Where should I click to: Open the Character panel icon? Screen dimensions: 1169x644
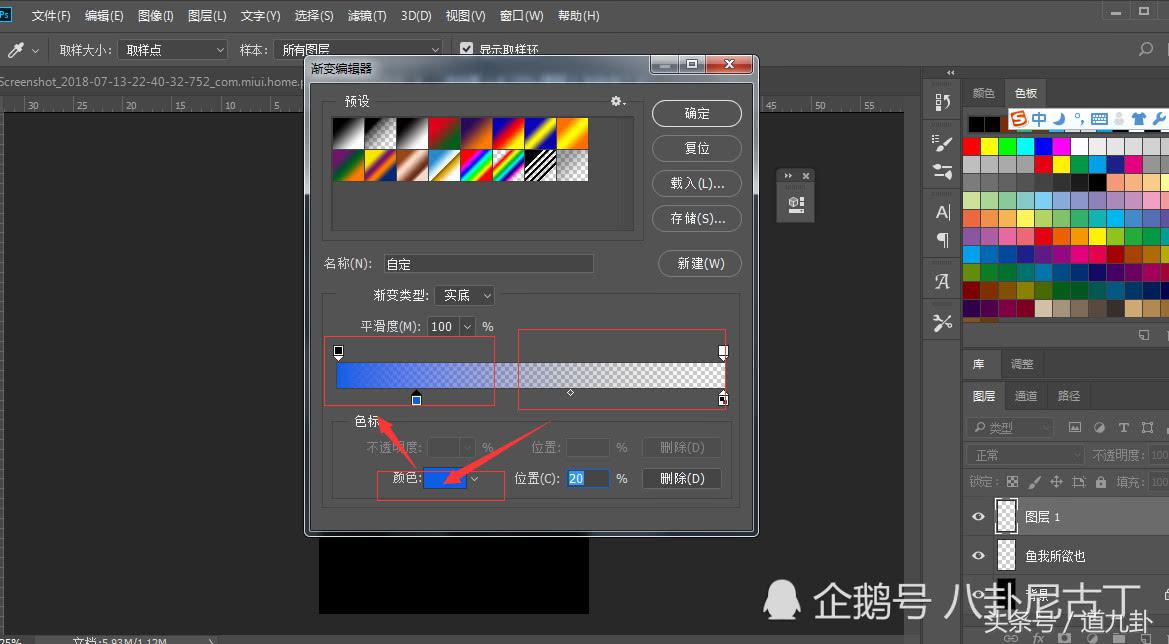coord(941,211)
